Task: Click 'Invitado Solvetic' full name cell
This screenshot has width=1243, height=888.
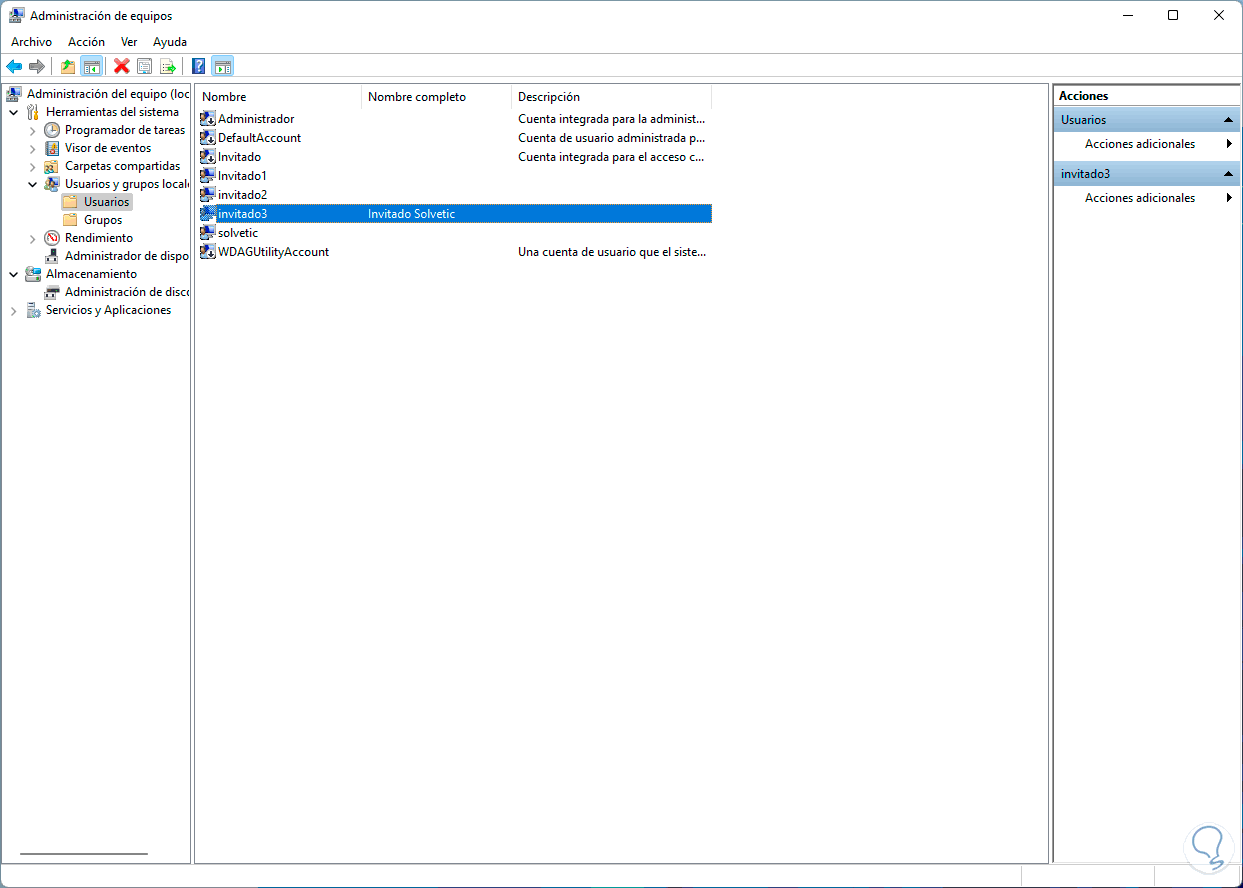Action: point(411,214)
